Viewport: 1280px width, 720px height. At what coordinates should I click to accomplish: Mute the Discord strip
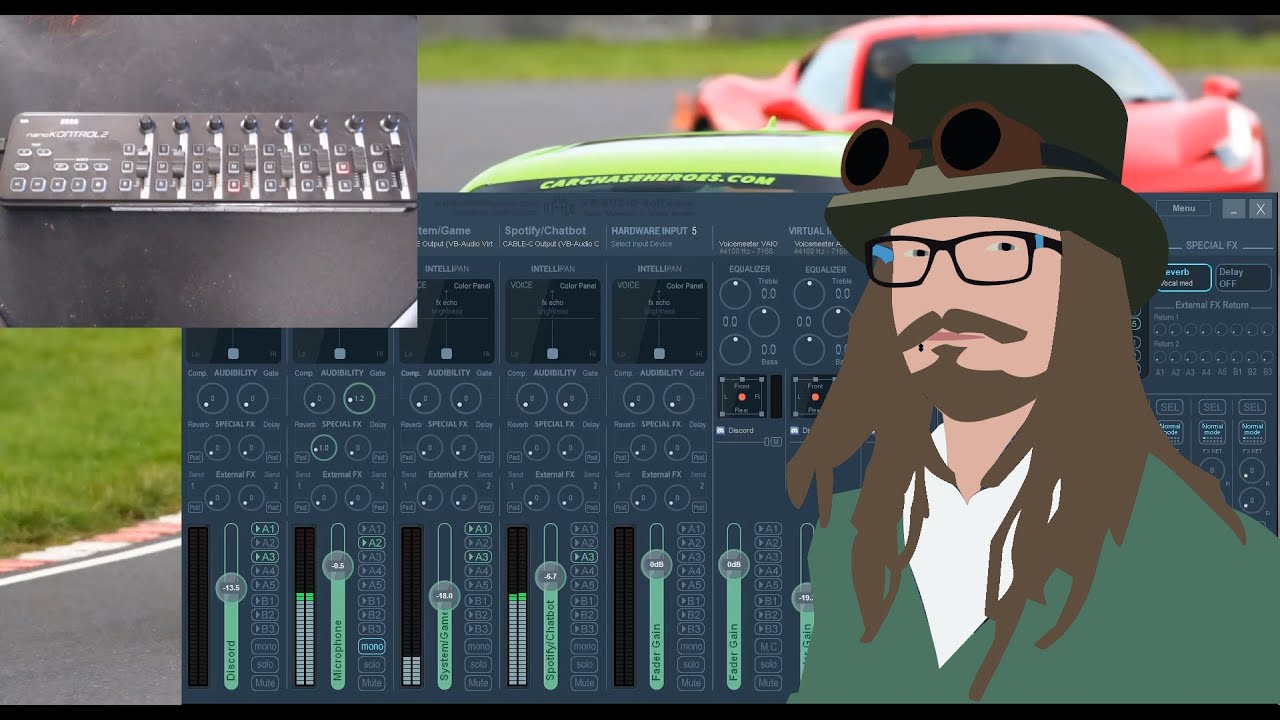(x=265, y=683)
